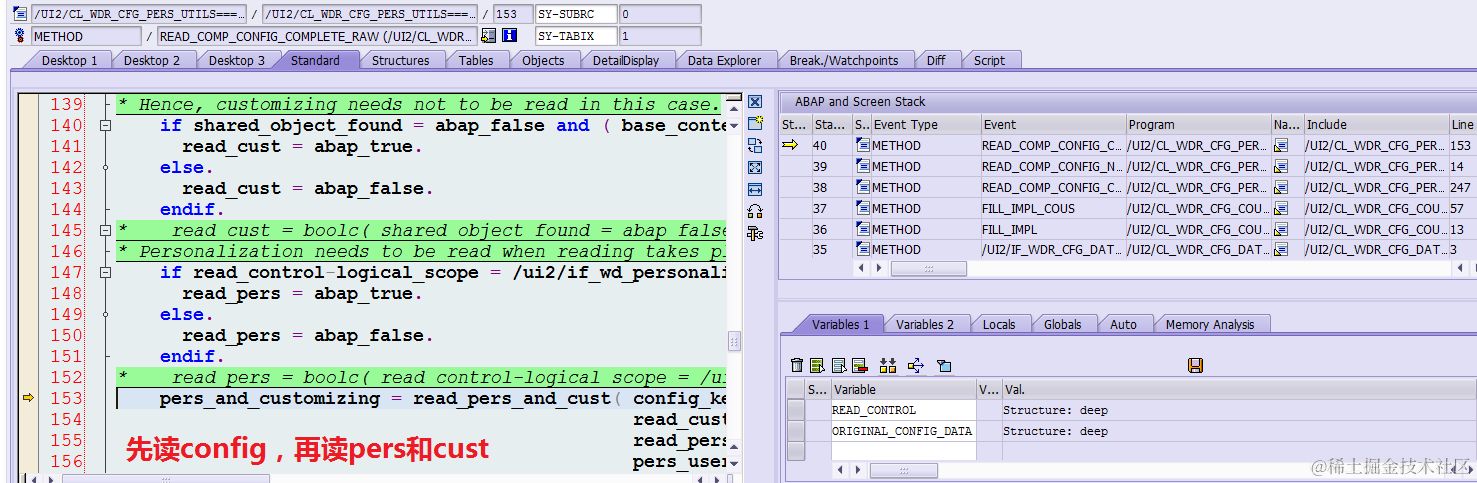
Task: Open the Data Explorer tab
Action: pos(724,60)
